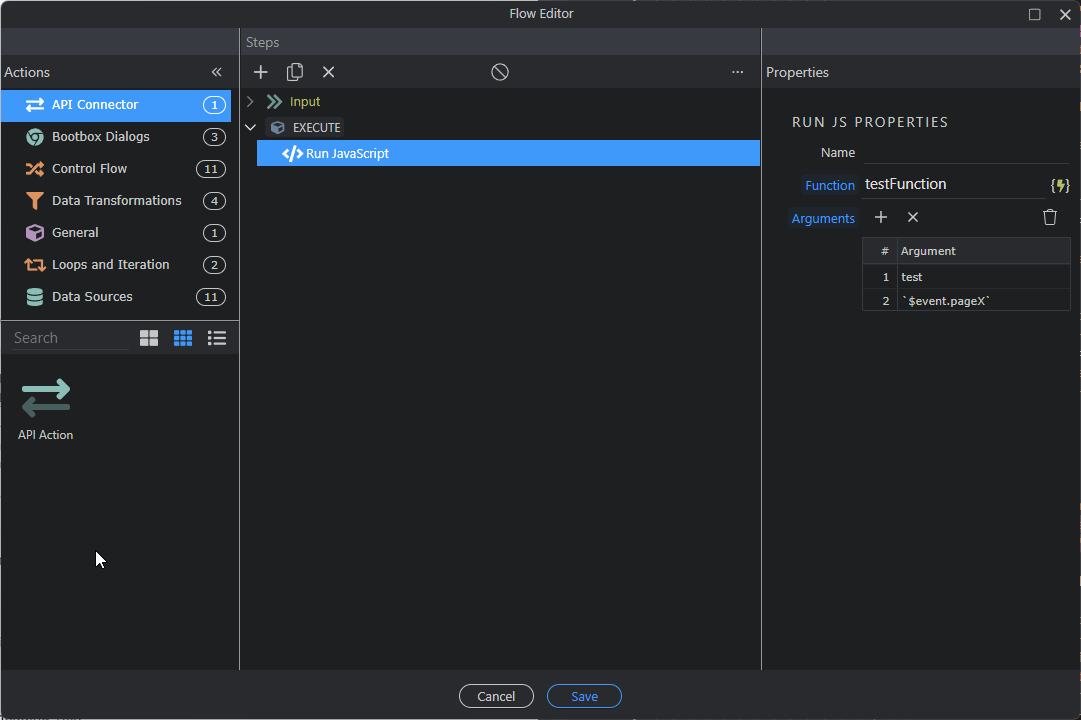Add a new step in Steps toolbar
Screen dimensions: 1081x720
[x=260, y=72]
